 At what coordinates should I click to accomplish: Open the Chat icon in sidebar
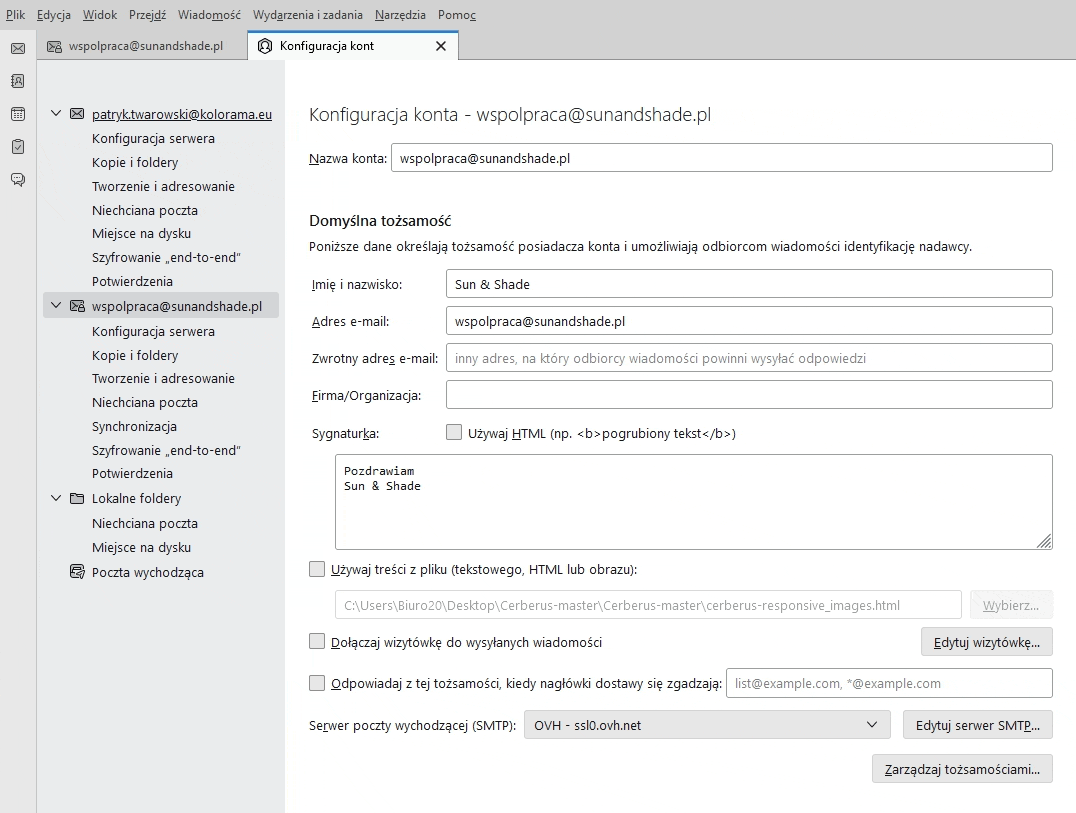pyautogui.click(x=18, y=180)
